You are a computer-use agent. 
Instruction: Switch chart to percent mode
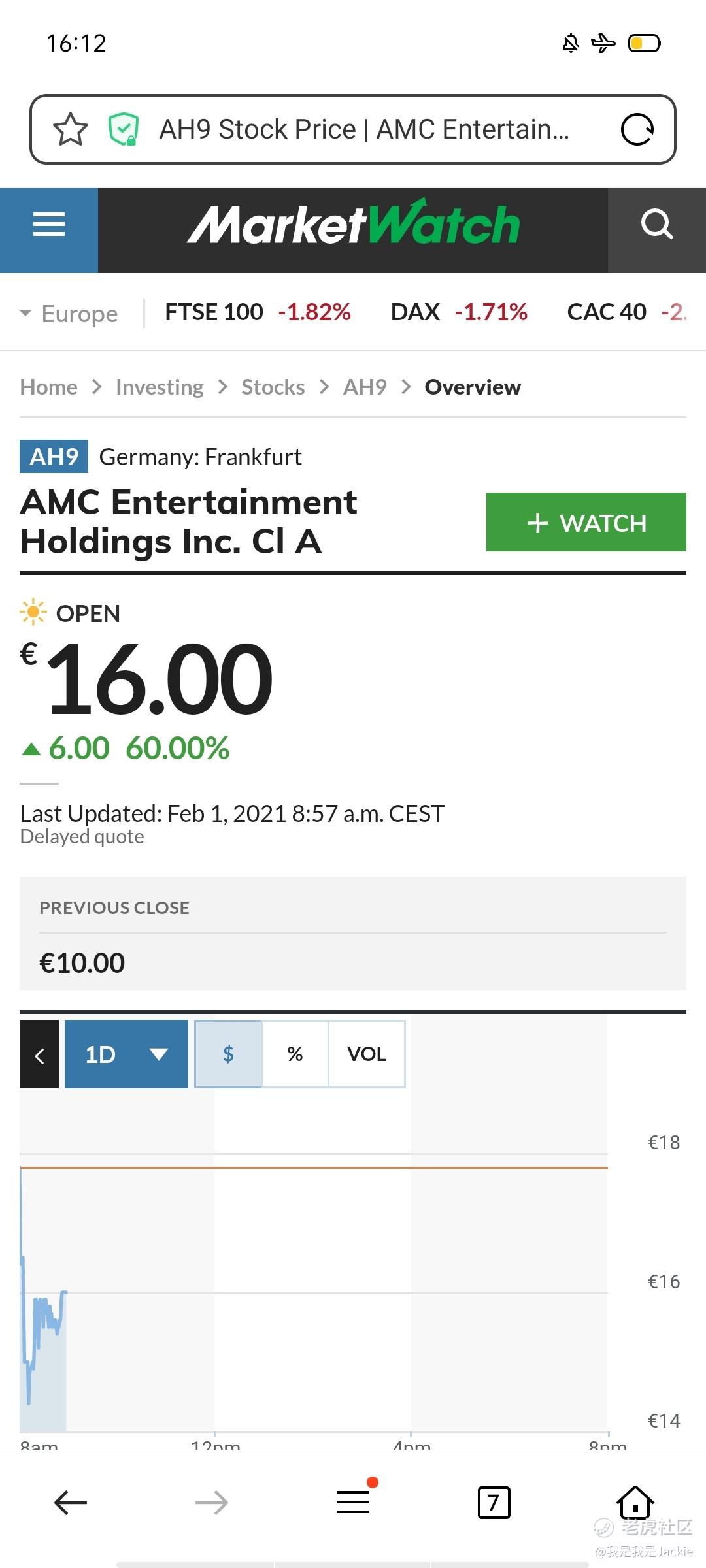pyautogui.click(x=295, y=1054)
